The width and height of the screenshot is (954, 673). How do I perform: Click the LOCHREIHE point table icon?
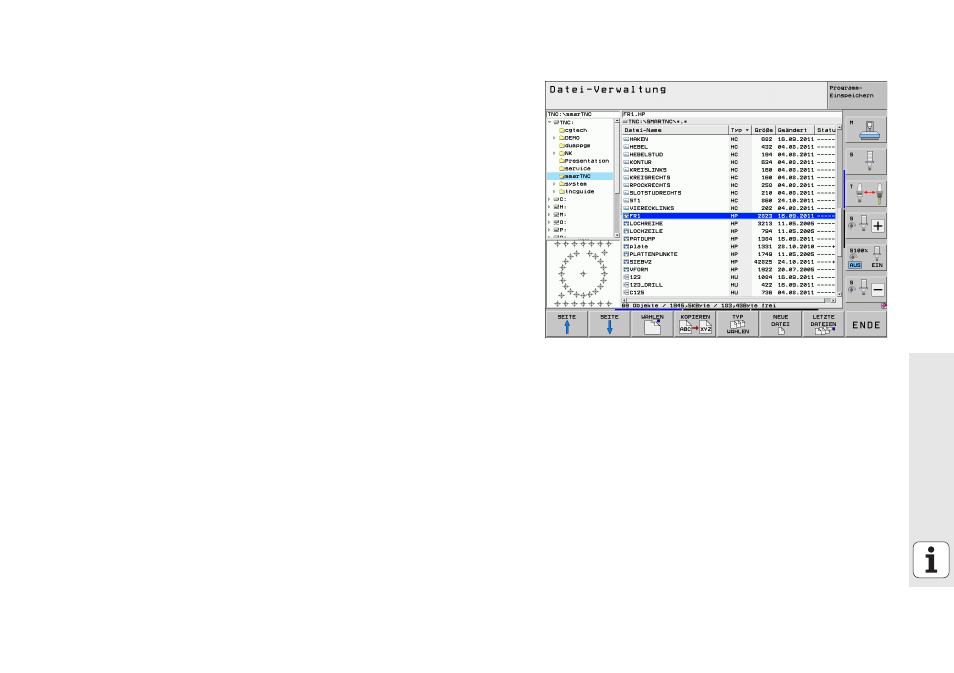coord(626,224)
